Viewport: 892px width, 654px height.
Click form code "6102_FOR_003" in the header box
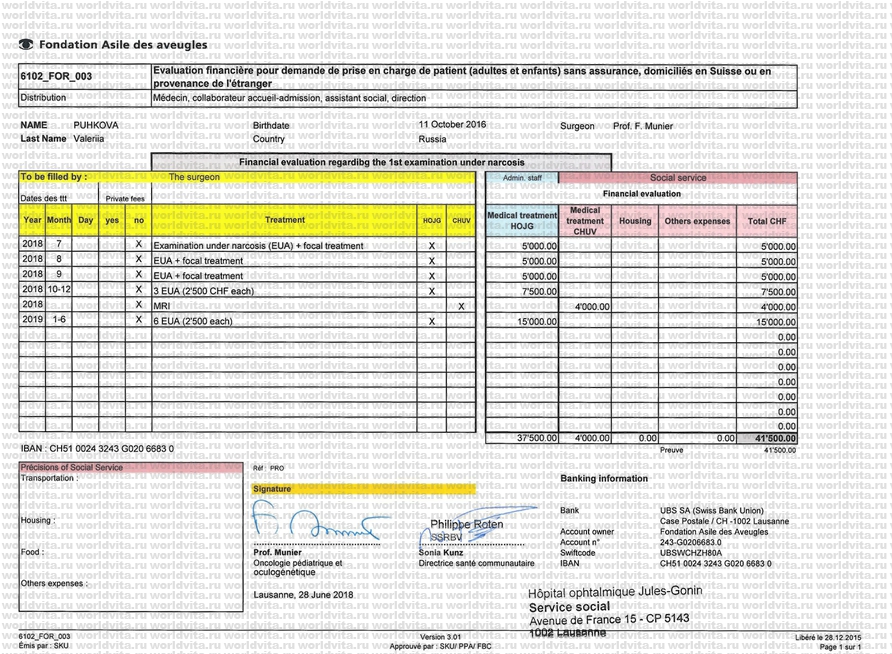[56, 76]
